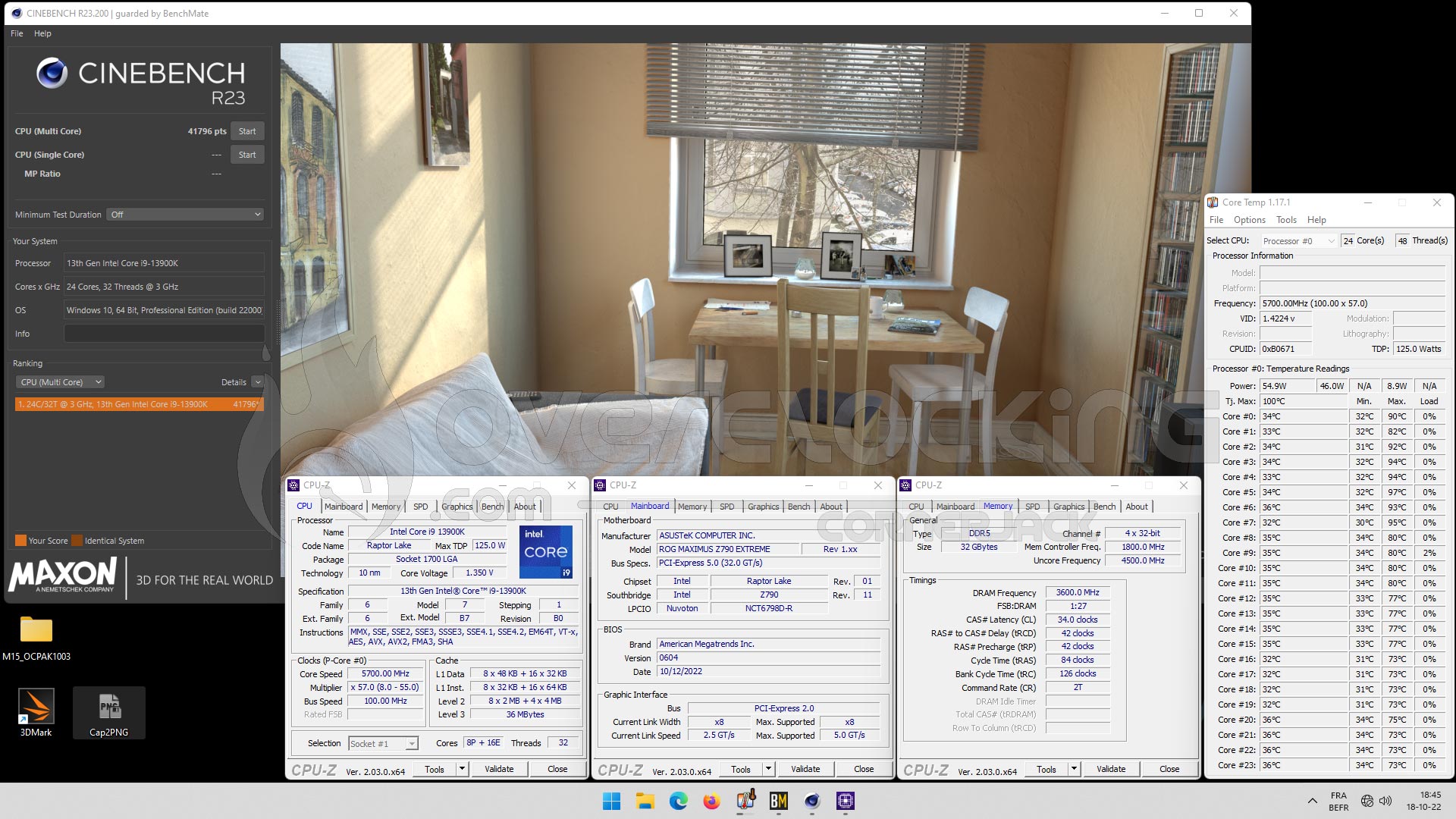Image resolution: width=1456 pixels, height=819 pixels.
Task: Click the clock in the taskbar
Action: click(x=1423, y=801)
